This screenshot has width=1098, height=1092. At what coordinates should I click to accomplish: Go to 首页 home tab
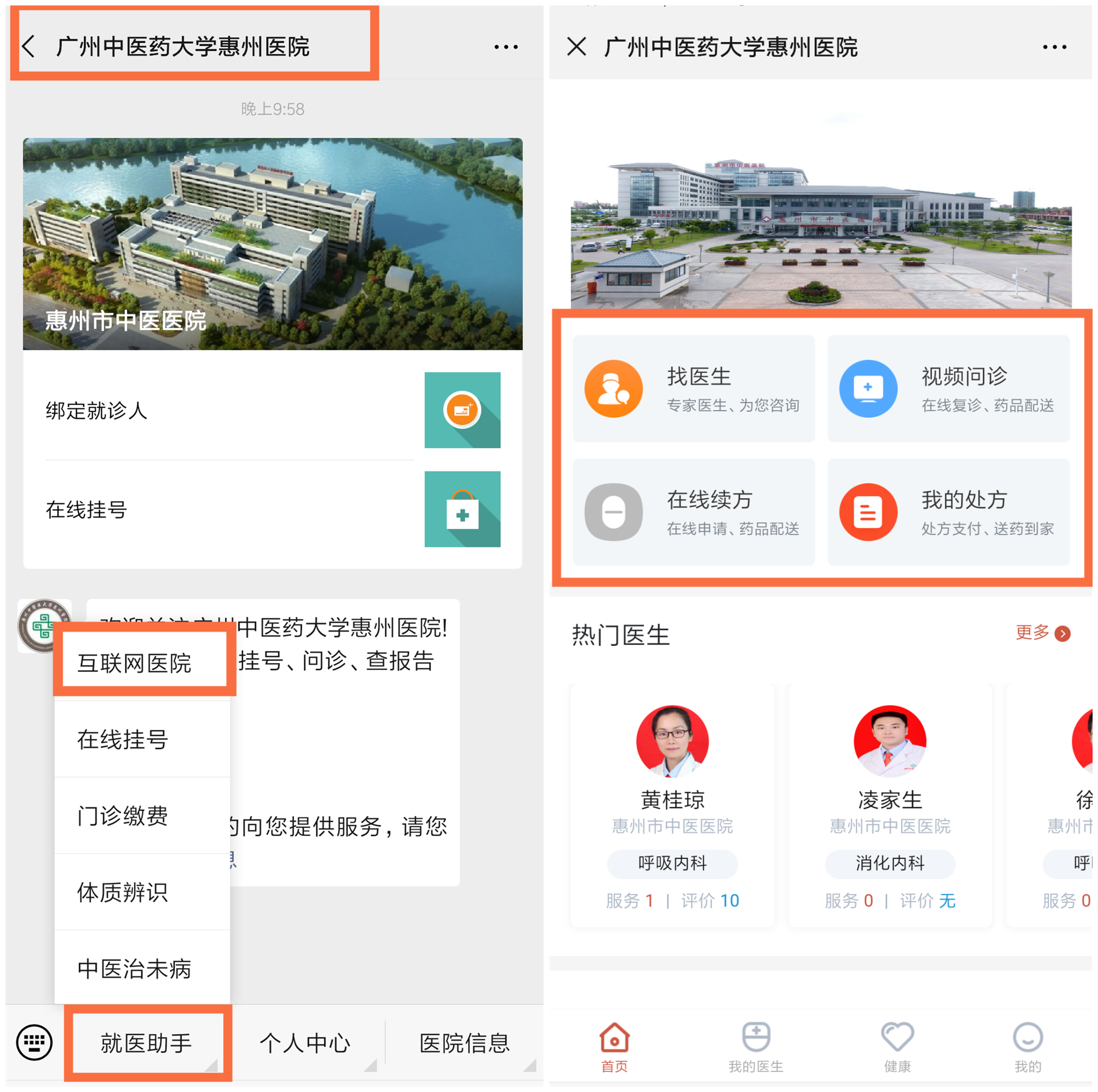[x=614, y=1047]
